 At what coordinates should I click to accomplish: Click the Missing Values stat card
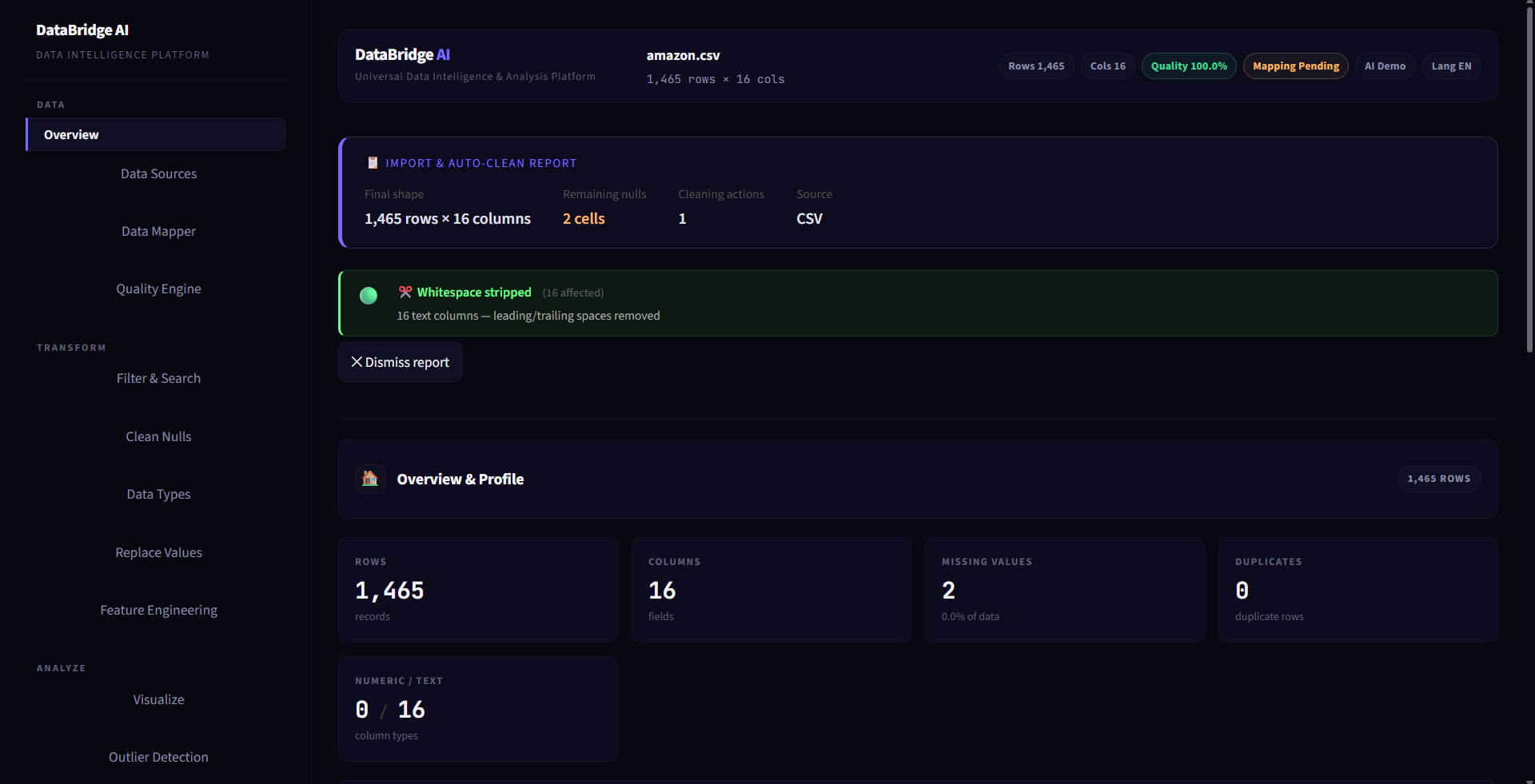point(1065,590)
